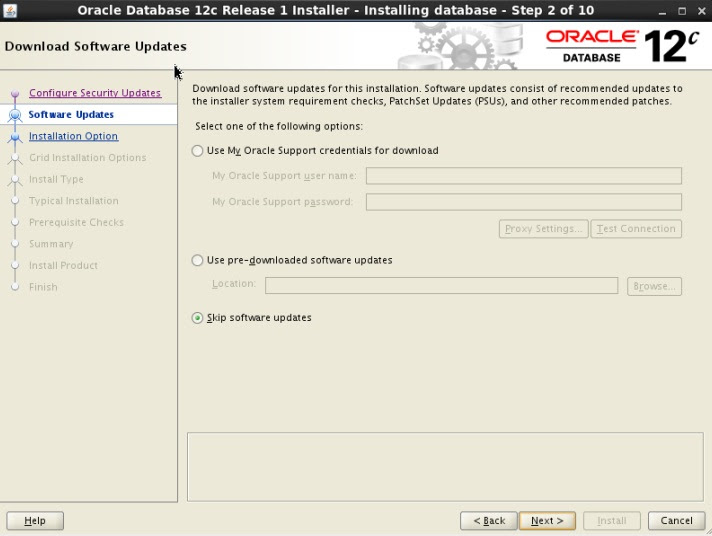Click the disabled Install button
This screenshot has width=712, height=536.
(x=612, y=521)
